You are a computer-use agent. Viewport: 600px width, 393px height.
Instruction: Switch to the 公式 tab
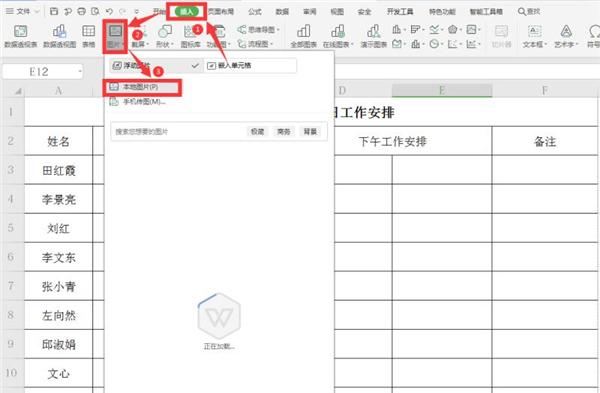255,11
